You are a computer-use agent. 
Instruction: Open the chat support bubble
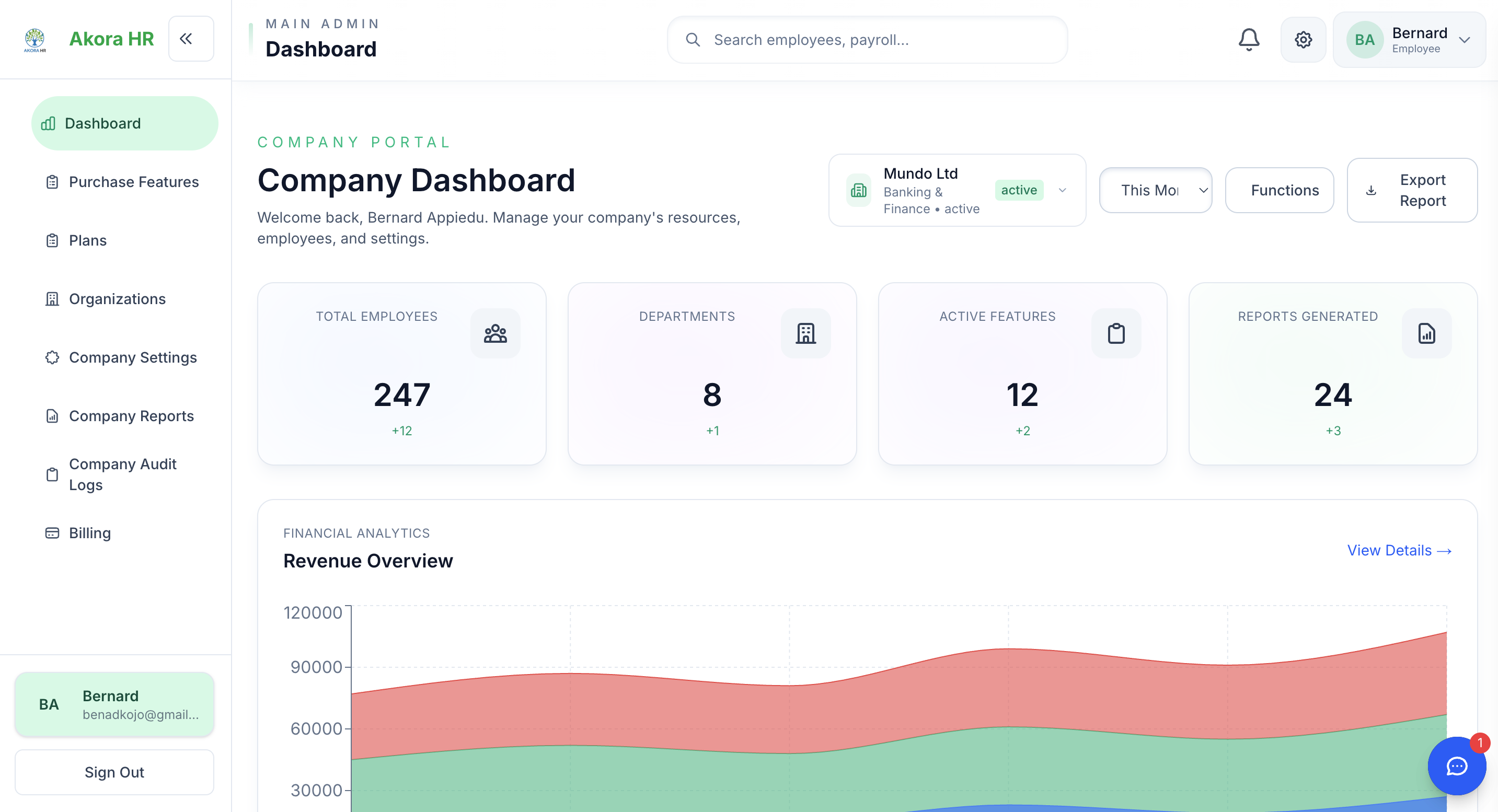[1456, 765]
